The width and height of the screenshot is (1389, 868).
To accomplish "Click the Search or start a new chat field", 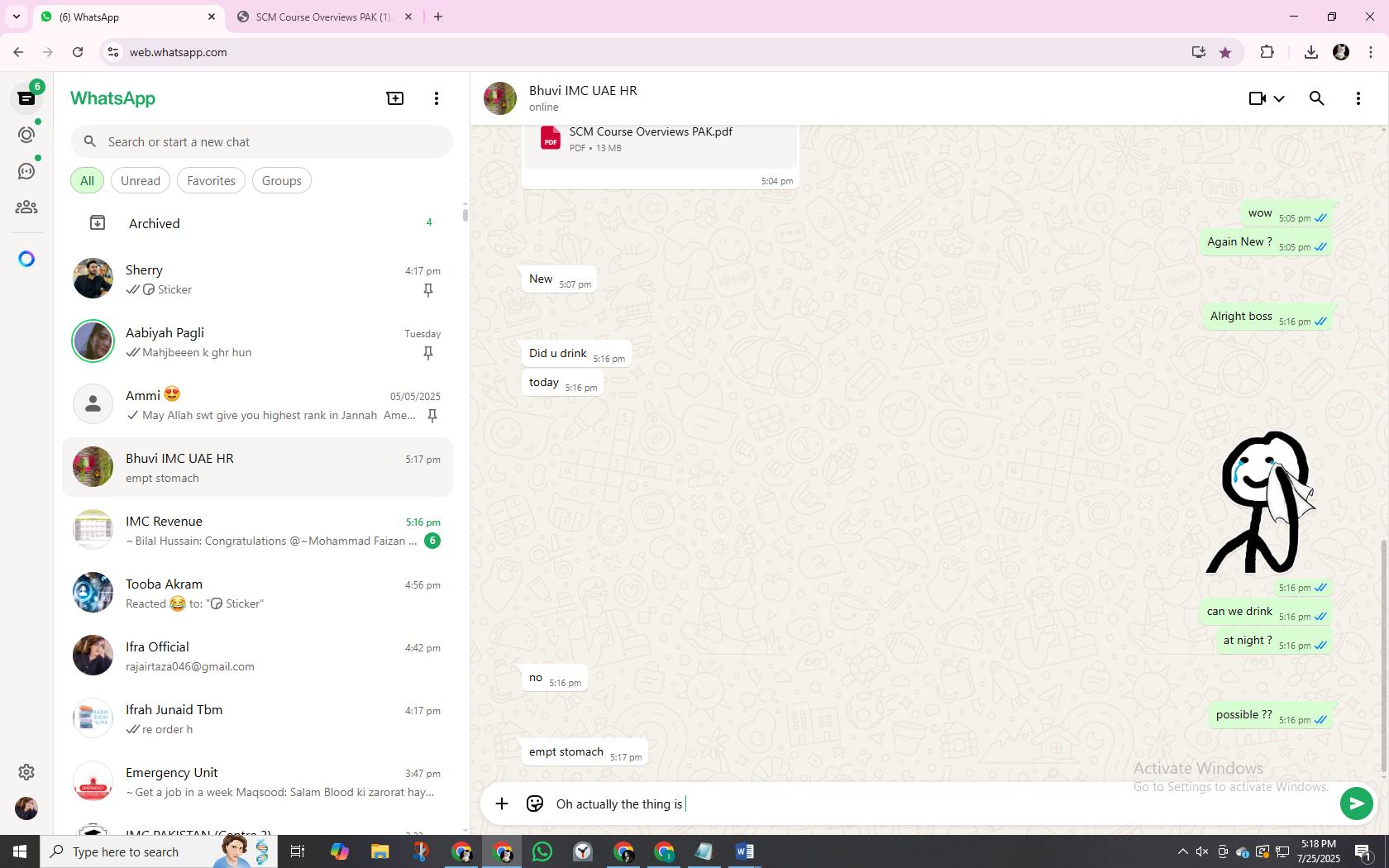I will 261,141.
